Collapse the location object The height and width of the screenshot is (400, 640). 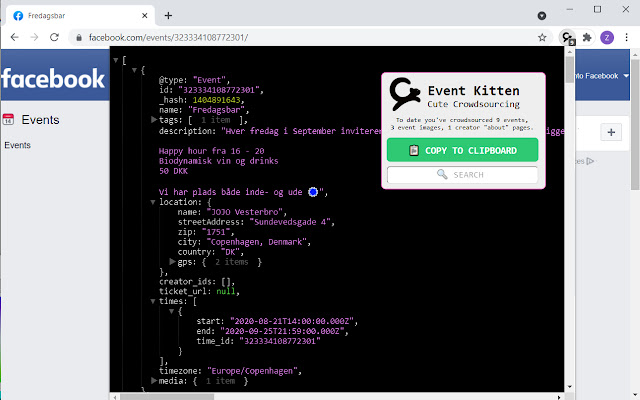(x=153, y=202)
